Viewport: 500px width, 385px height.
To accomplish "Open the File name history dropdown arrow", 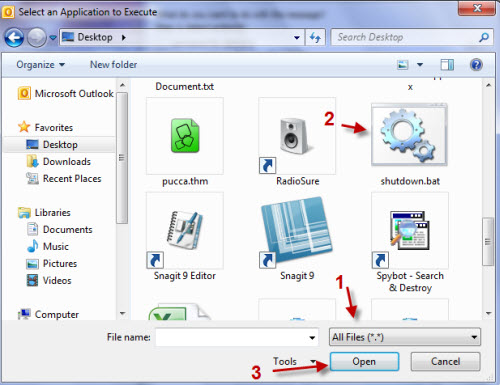I will (x=312, y=337).
